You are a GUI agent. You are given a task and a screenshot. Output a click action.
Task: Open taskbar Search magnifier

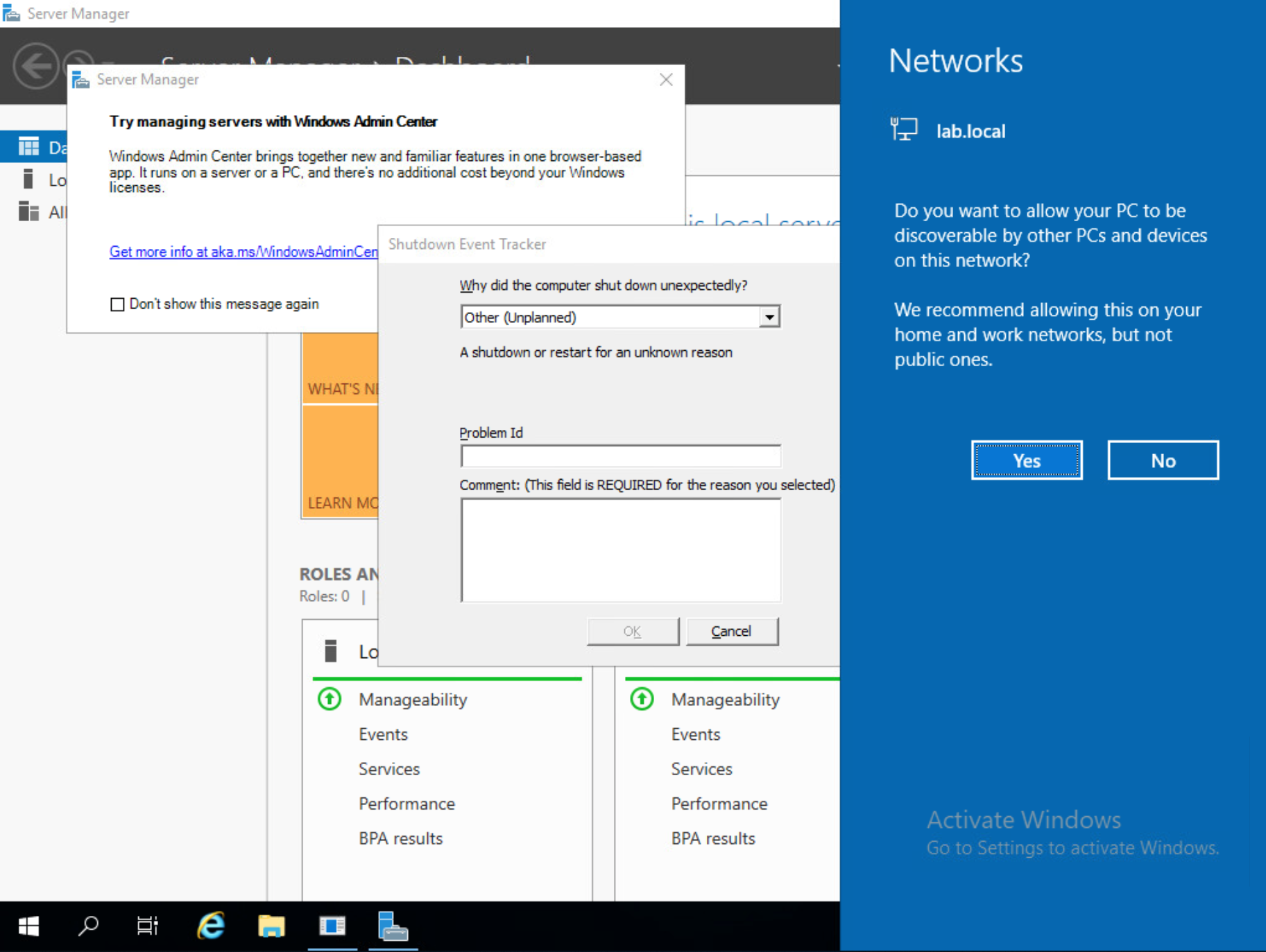coord(88,926)
